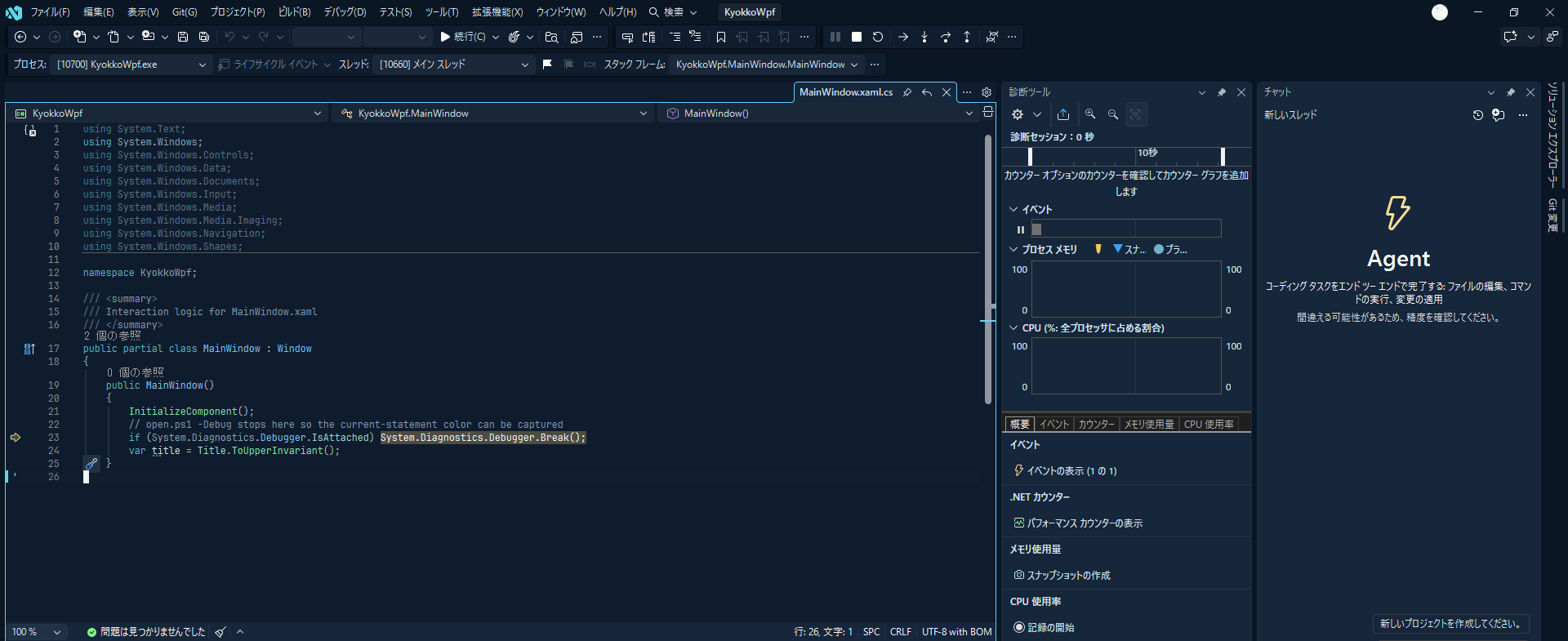Step Over the current statement
The image size is (1568, 641).
coord(946,37)
